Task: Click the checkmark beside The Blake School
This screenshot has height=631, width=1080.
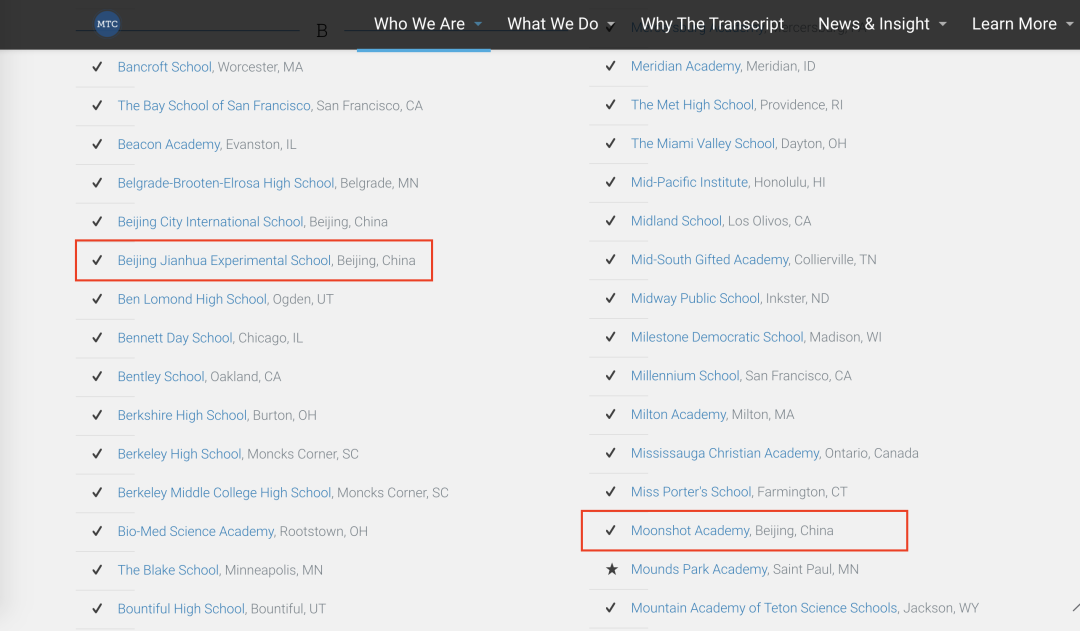Action: 97,570
